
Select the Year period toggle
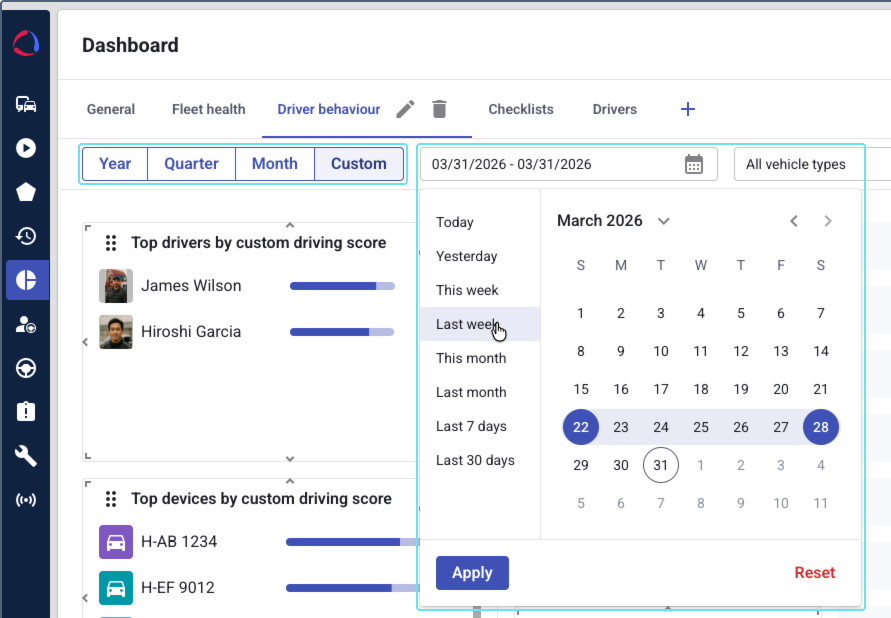pos(115,164)
